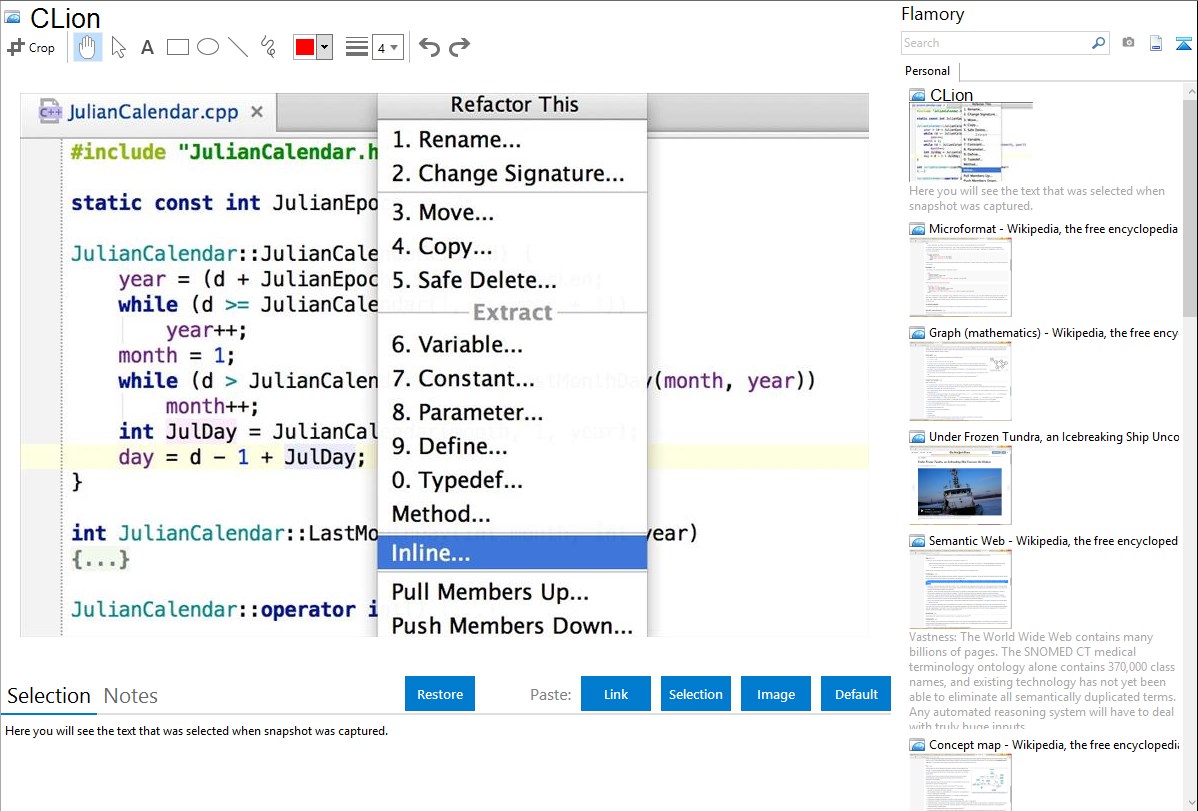This screenshot has height=811, width=1198.
Task: Open the Semantic Web snapshot thumbnail
Action: (x=960, y=589)
